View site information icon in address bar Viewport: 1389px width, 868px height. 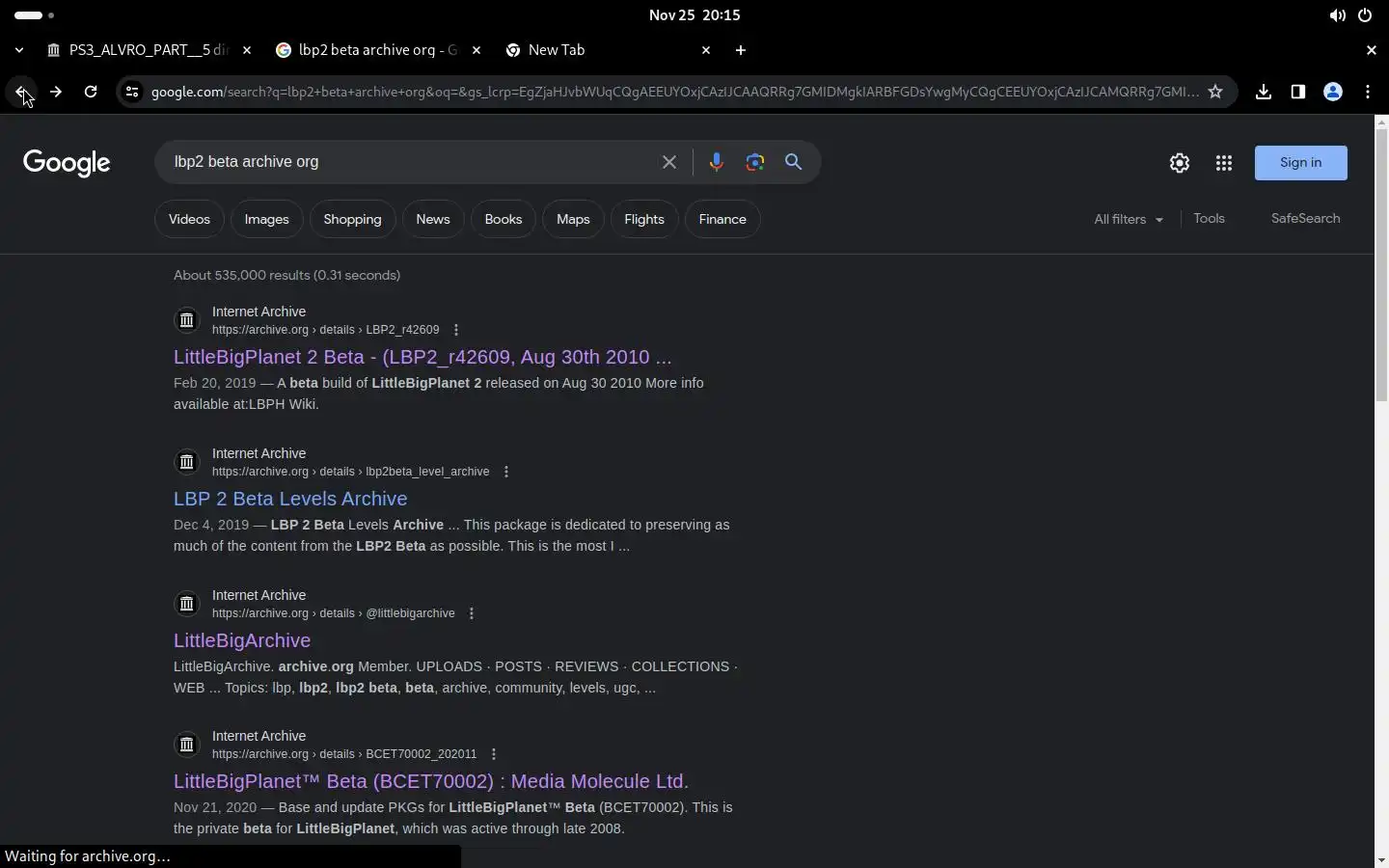point(132,92)
